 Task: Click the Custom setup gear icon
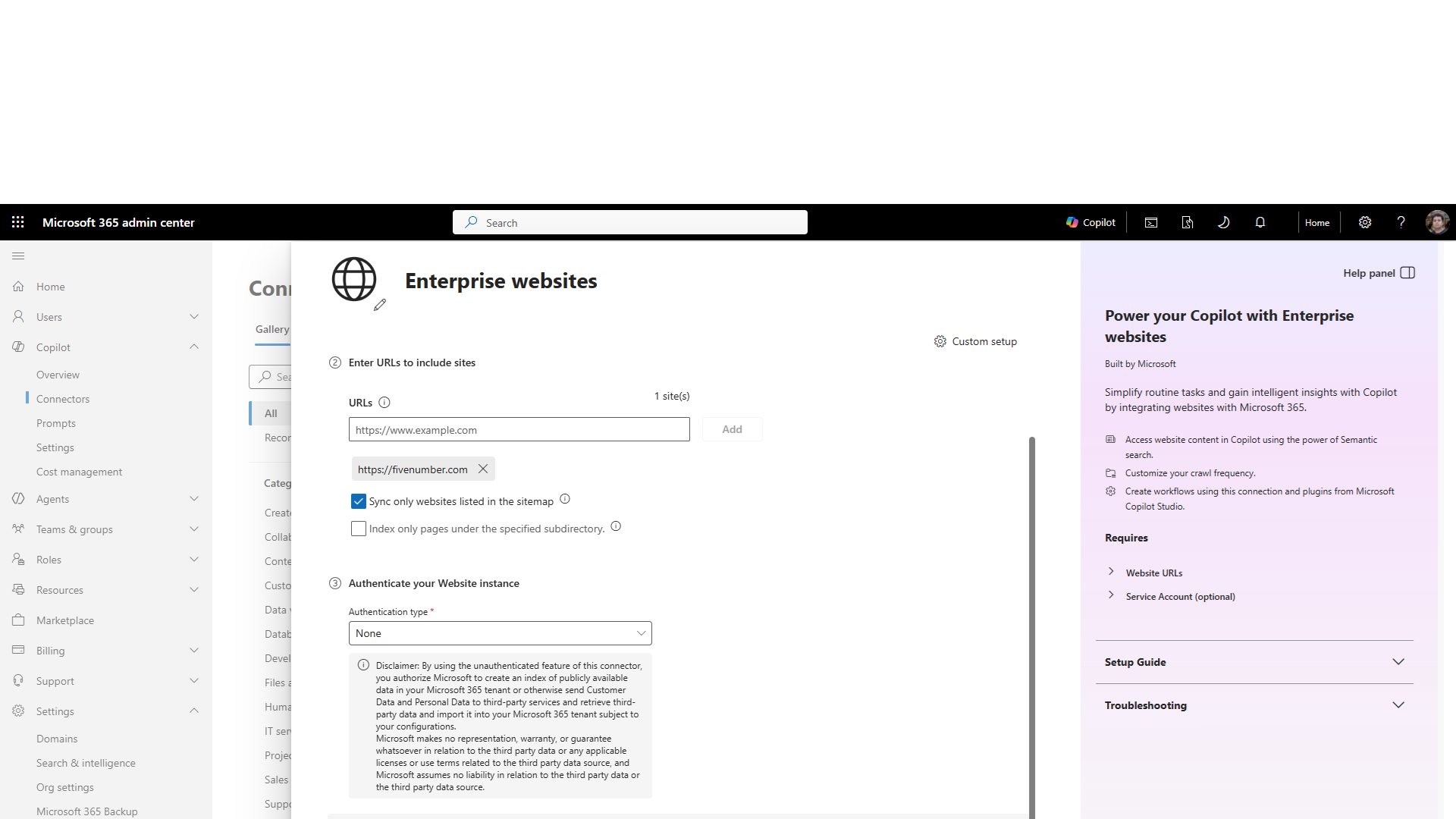pyautogui.click(x=940, y=341)
